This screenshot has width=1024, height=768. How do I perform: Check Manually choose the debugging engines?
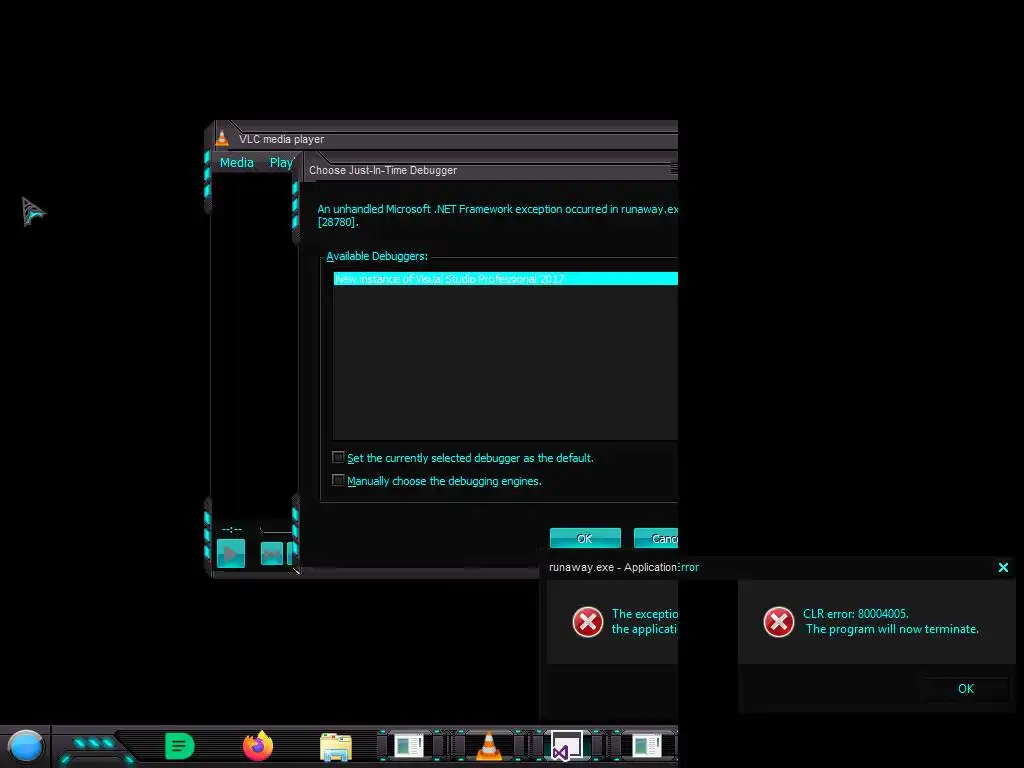pos(338,481)
